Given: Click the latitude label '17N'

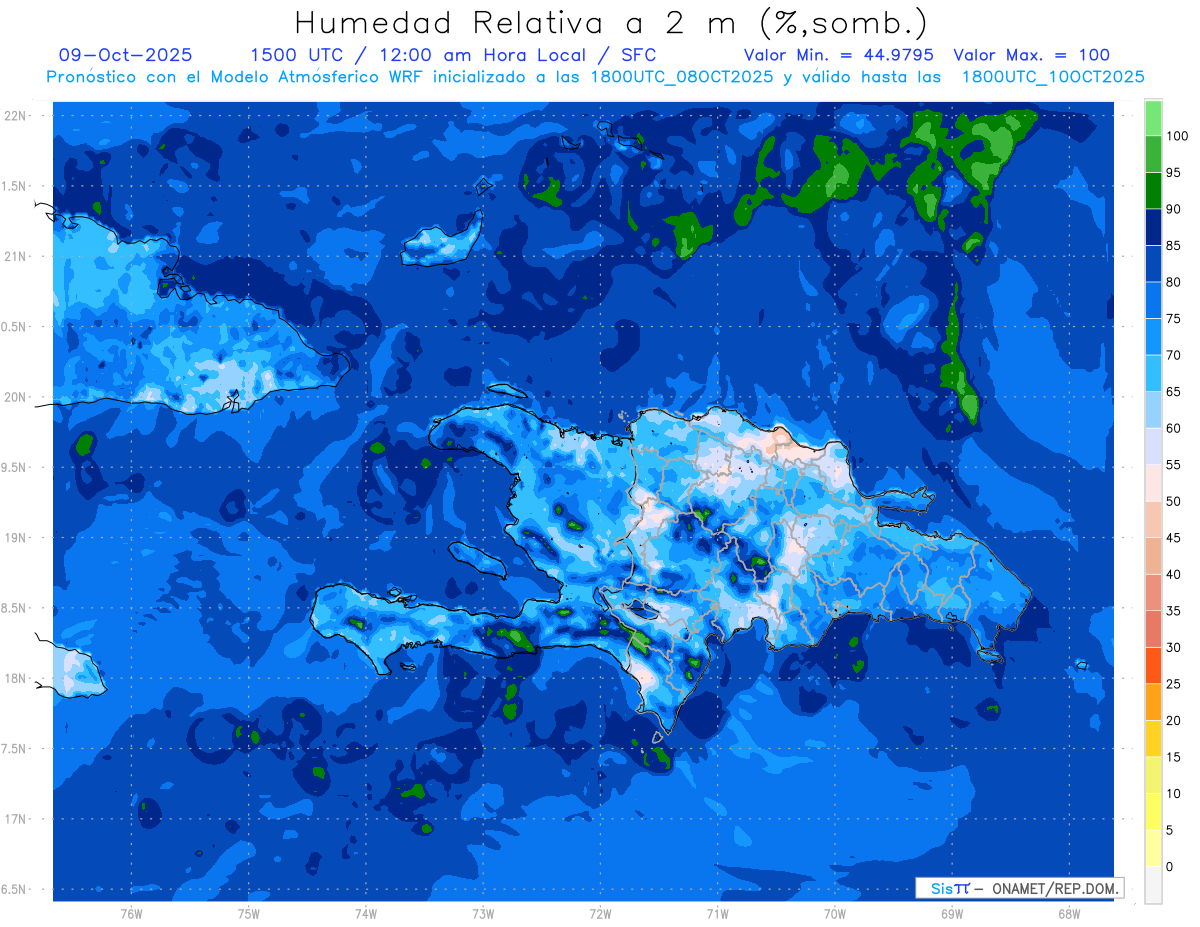Looking at the screenshot, I should 16,819.
